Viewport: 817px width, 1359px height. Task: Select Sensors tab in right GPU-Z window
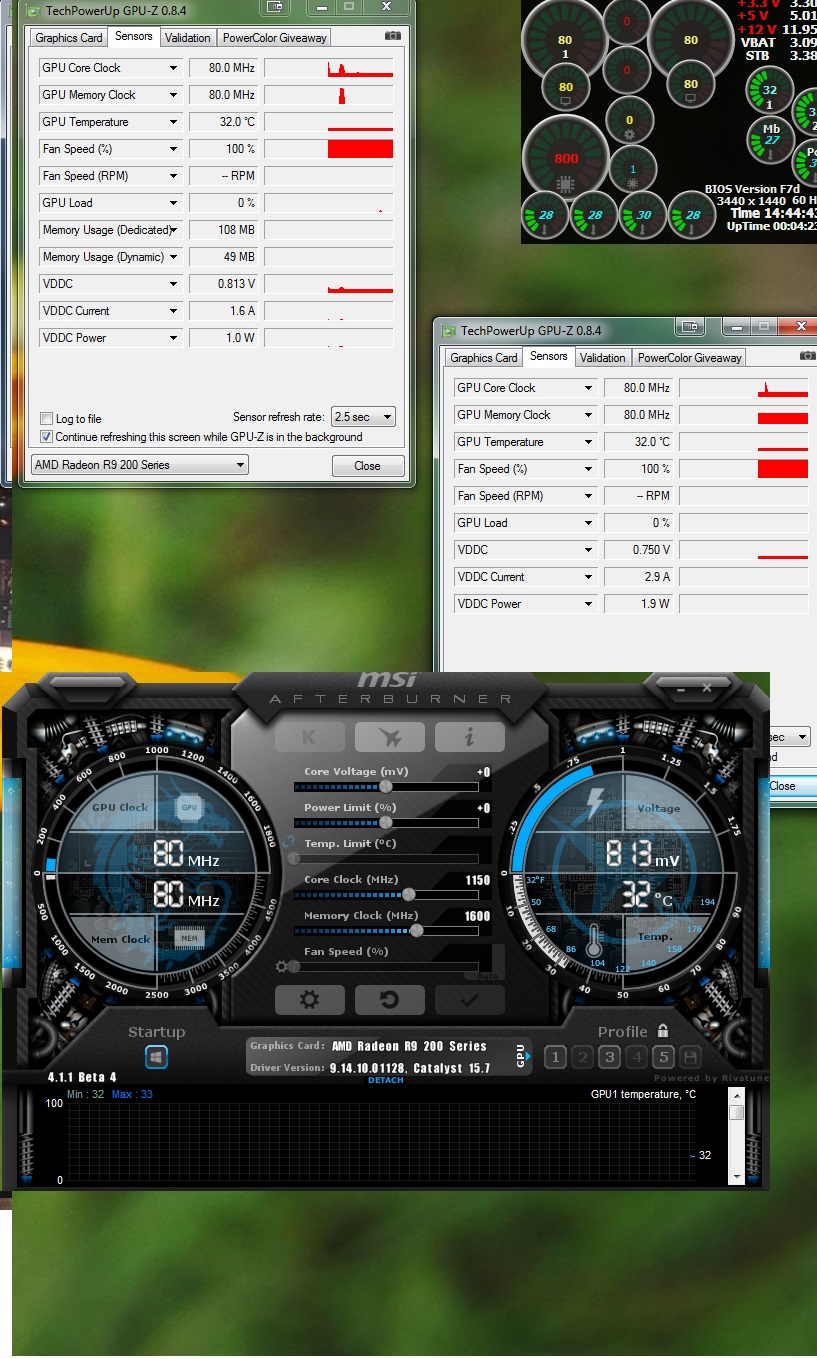[x=549, y=356]
